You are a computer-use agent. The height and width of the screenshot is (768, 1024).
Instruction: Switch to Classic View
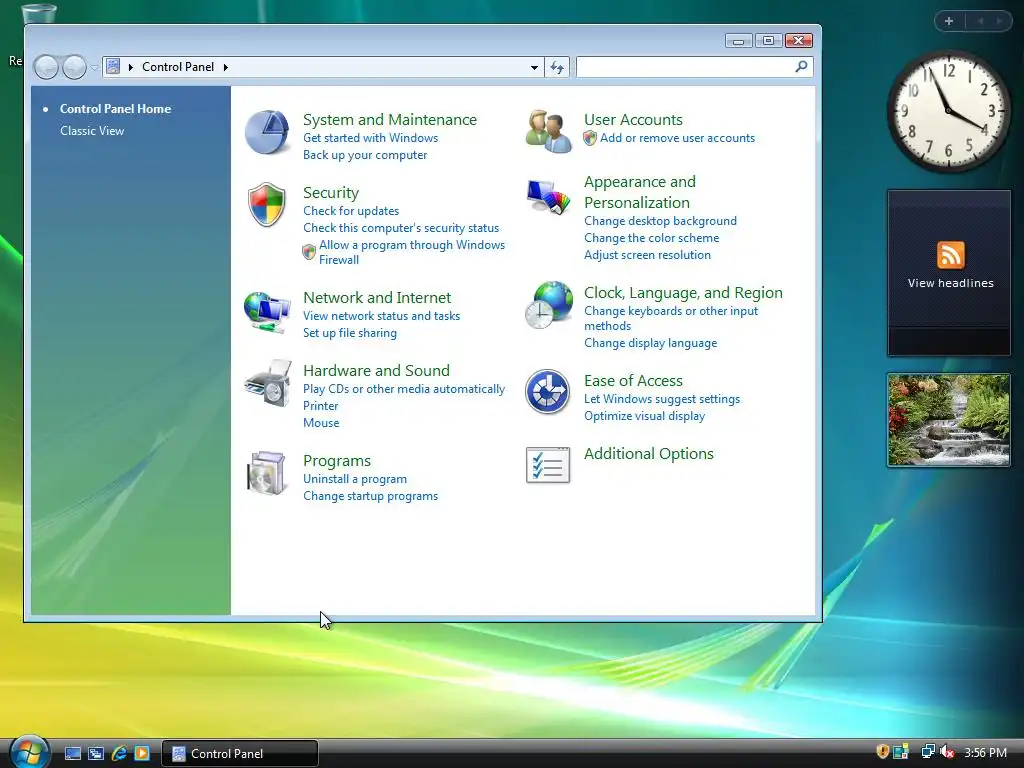tap(92, 131)
